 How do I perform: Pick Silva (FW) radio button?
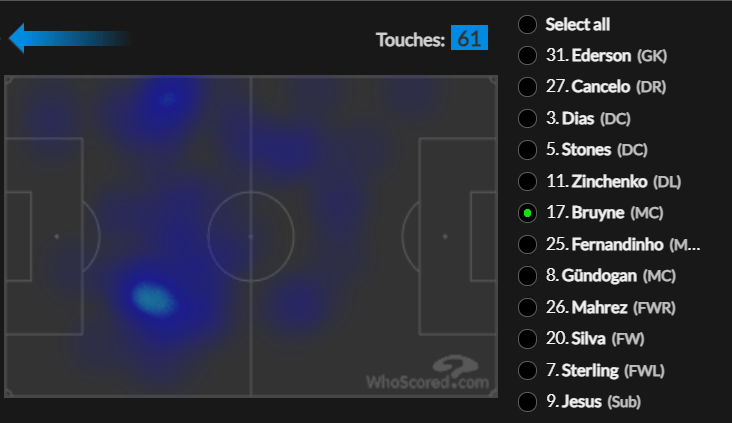(527, 339)
